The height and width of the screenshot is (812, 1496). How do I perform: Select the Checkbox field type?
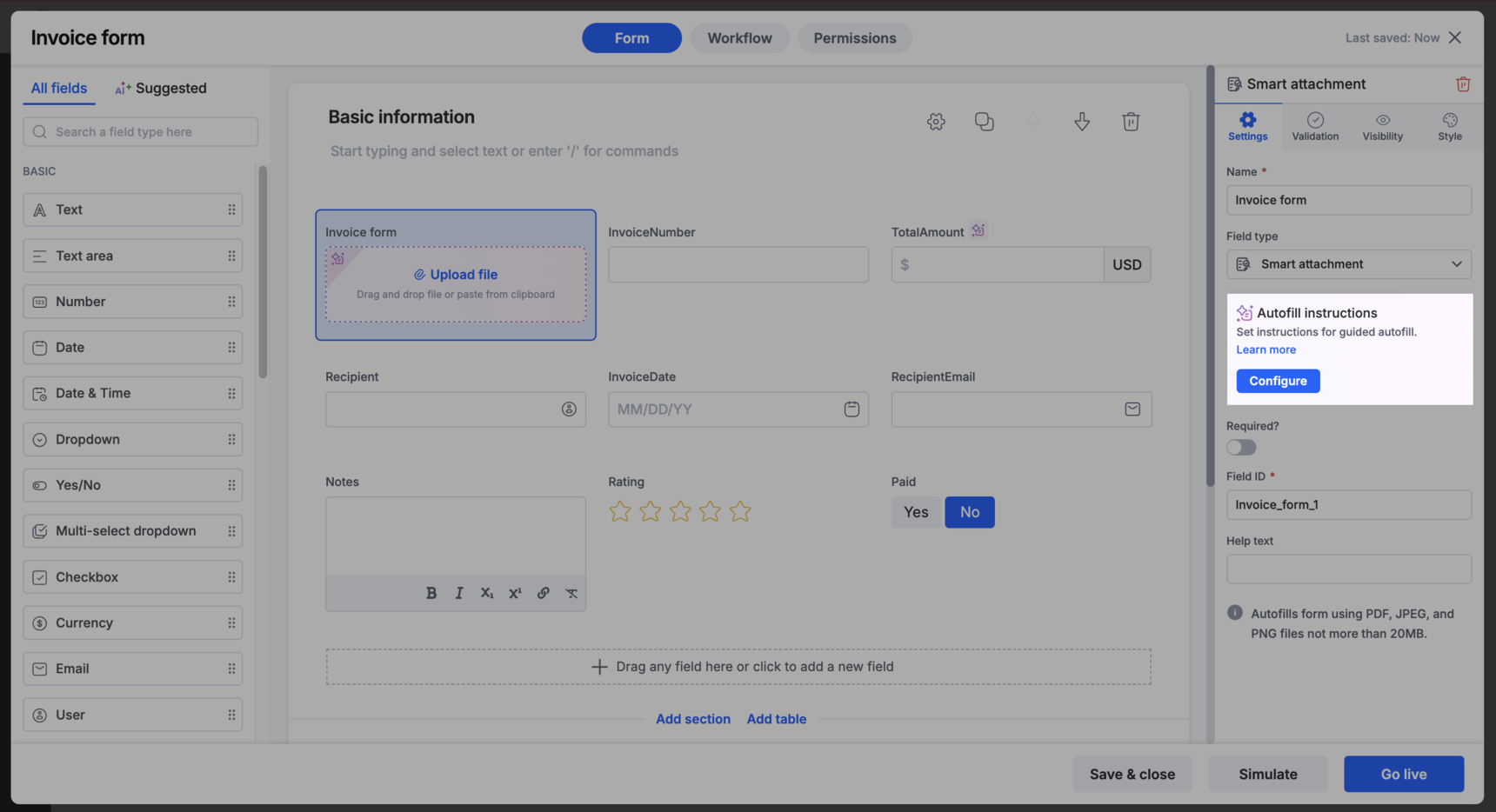click(x=132, y=577)
